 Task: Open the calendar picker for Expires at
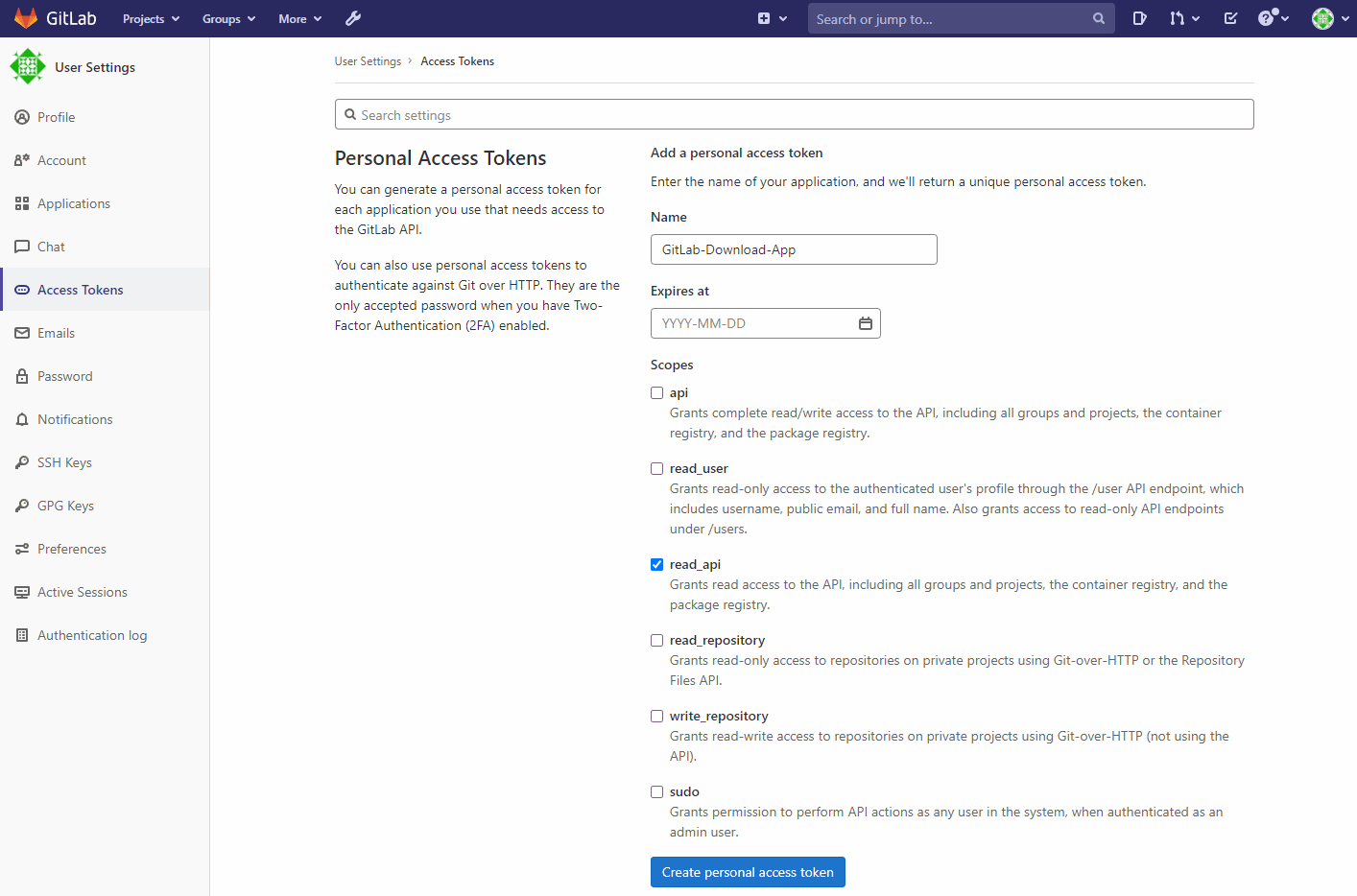(866, 323)
